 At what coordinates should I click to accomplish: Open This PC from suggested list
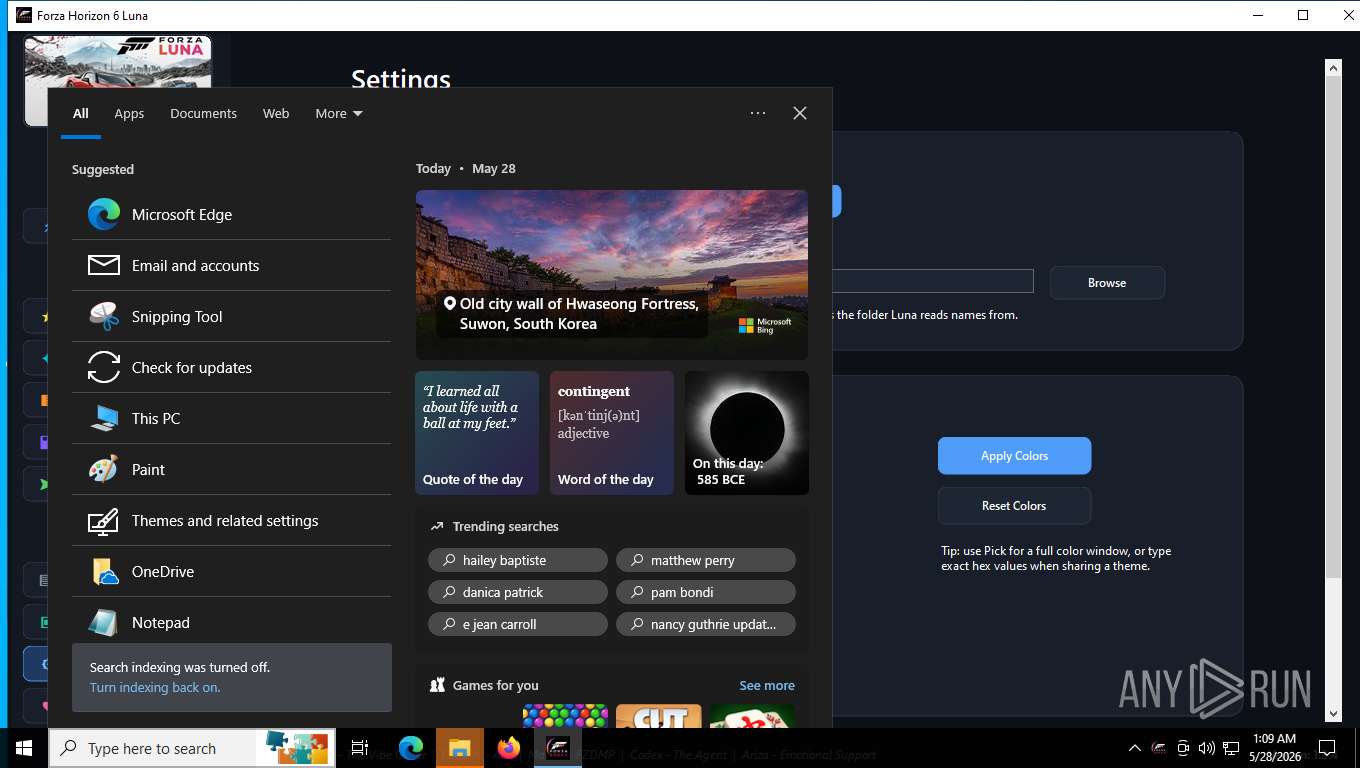coord(231,418)
